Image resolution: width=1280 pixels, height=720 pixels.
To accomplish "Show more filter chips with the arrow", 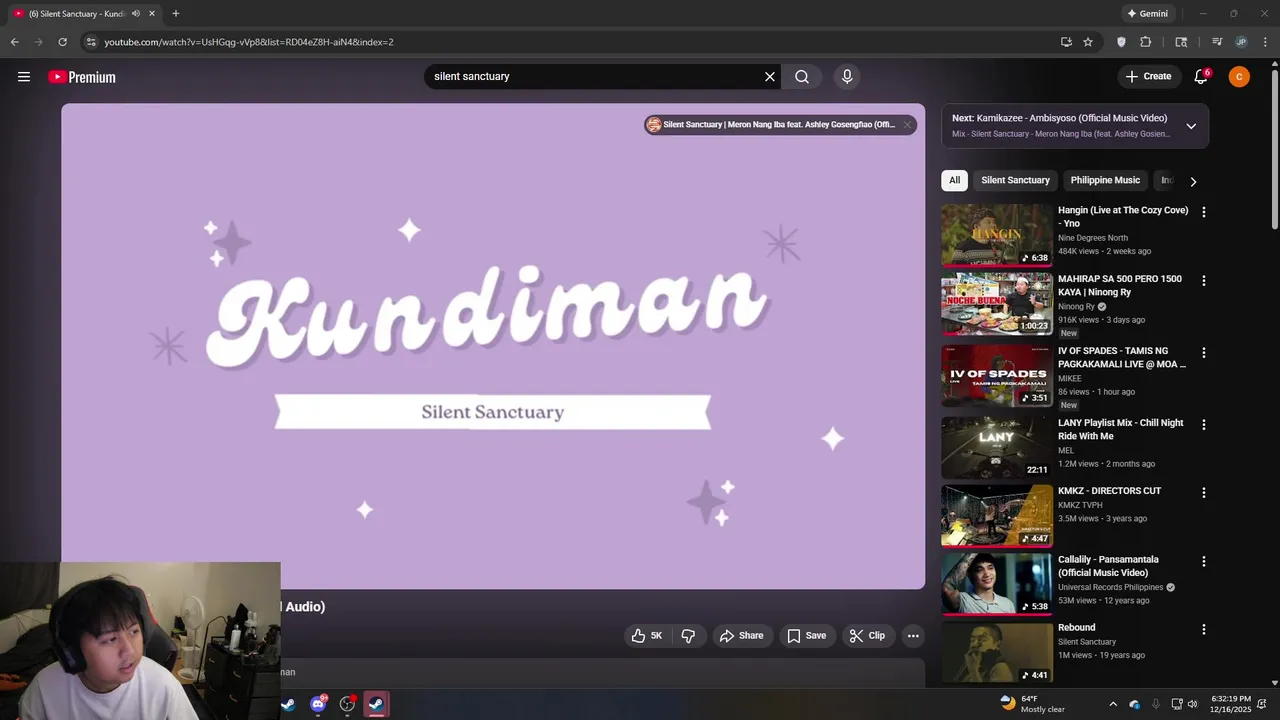I will [x=1193, y=181].
